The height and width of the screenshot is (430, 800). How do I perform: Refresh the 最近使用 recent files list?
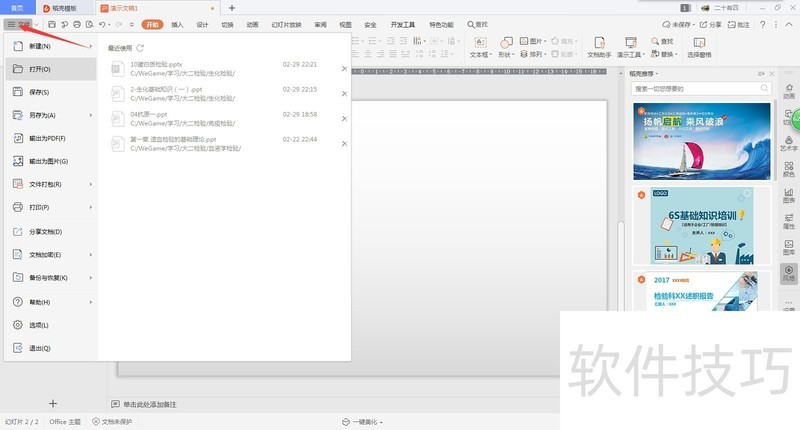click(x=140, y=48)
